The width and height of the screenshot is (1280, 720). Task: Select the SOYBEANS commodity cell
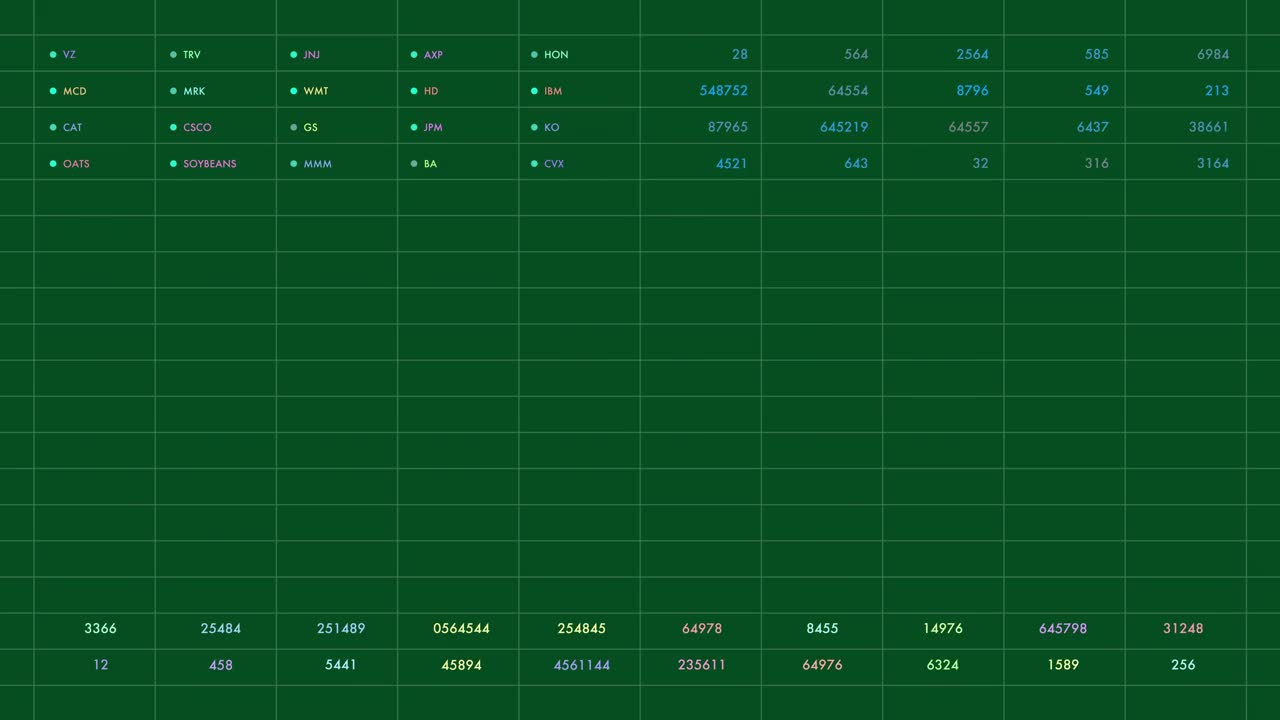click(215, 162)
